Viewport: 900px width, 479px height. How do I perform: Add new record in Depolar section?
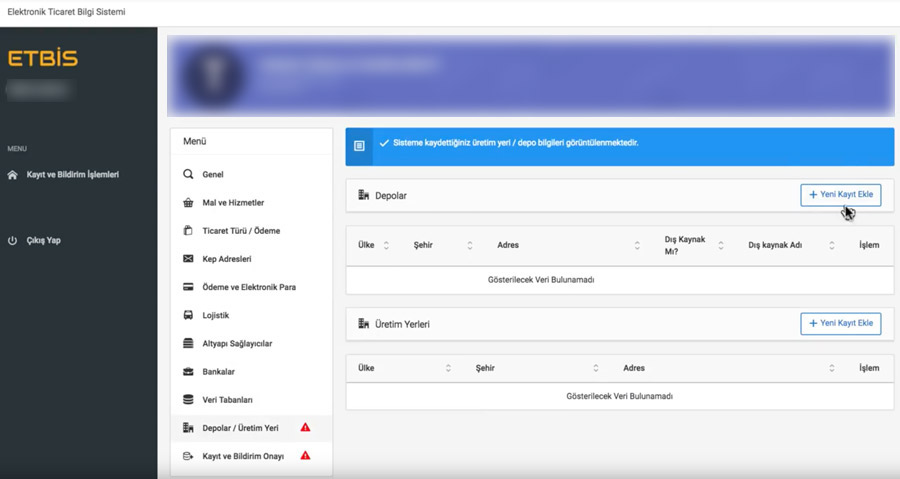pyautogui.click(x=841, y=195)
